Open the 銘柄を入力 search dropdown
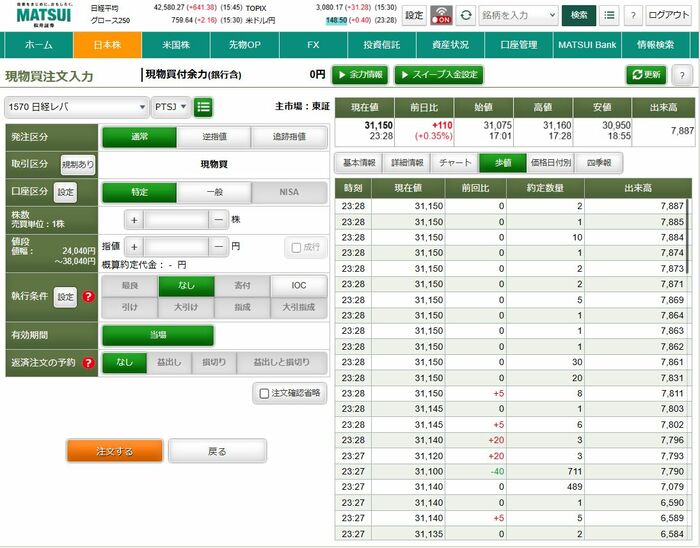 (x=518, y=15)
